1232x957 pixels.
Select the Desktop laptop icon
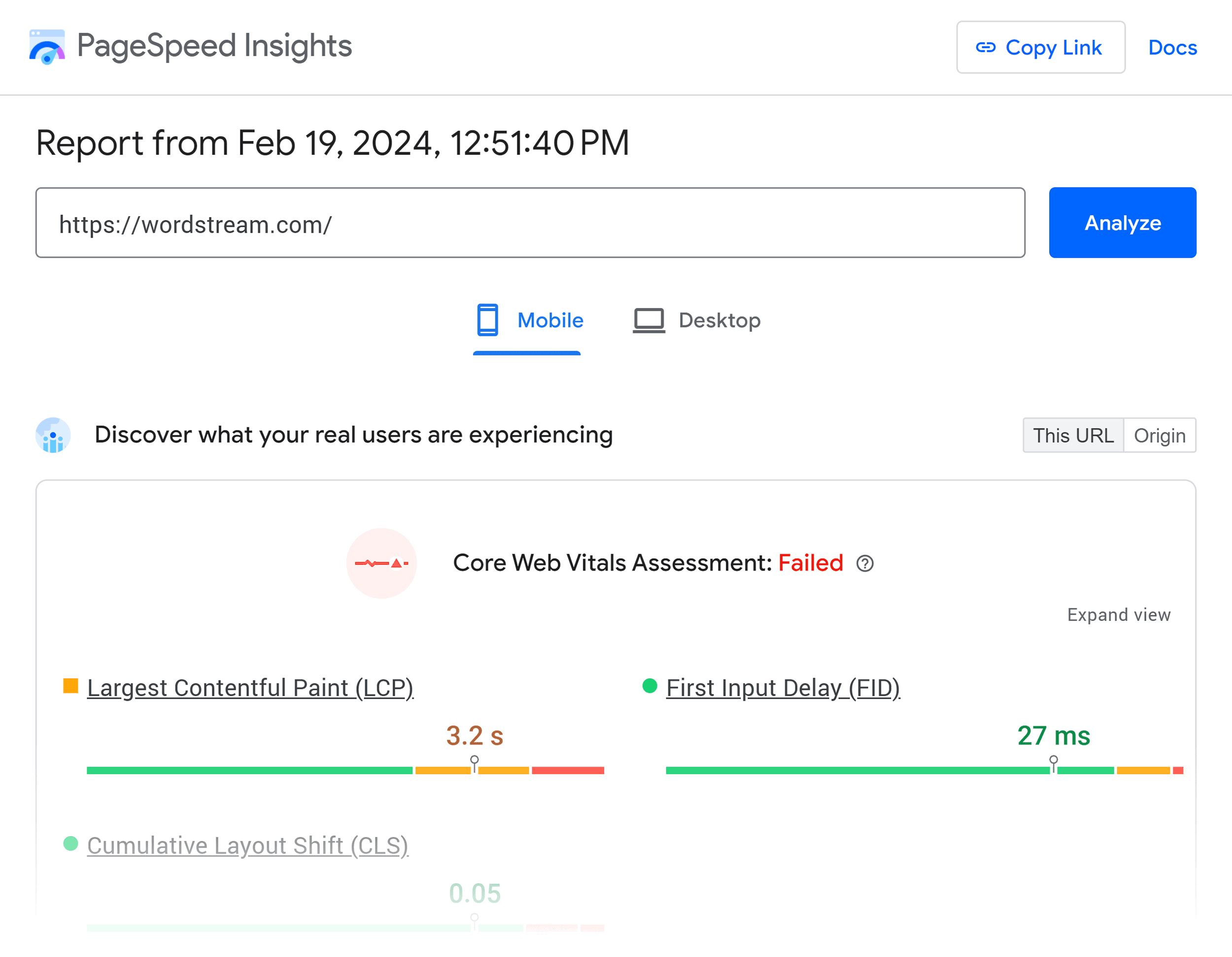tap(649, 320)
